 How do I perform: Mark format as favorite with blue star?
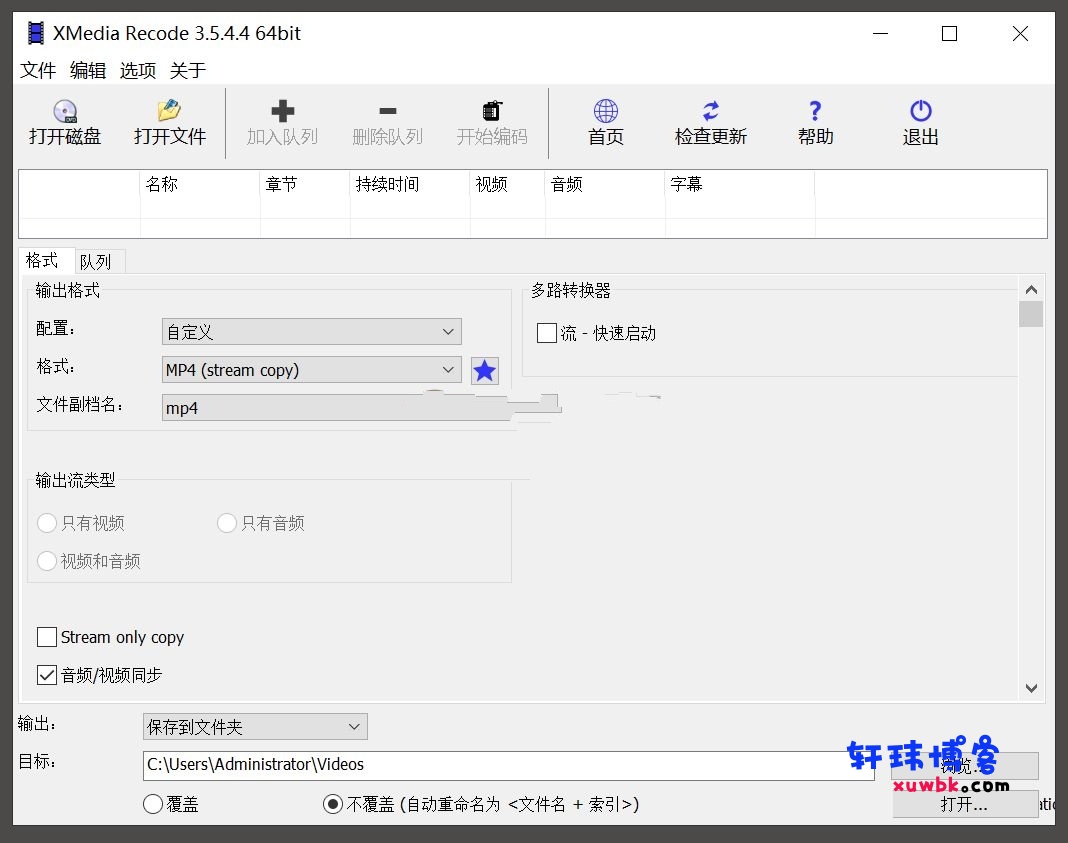pyautogui.click(x=484, y=370)
